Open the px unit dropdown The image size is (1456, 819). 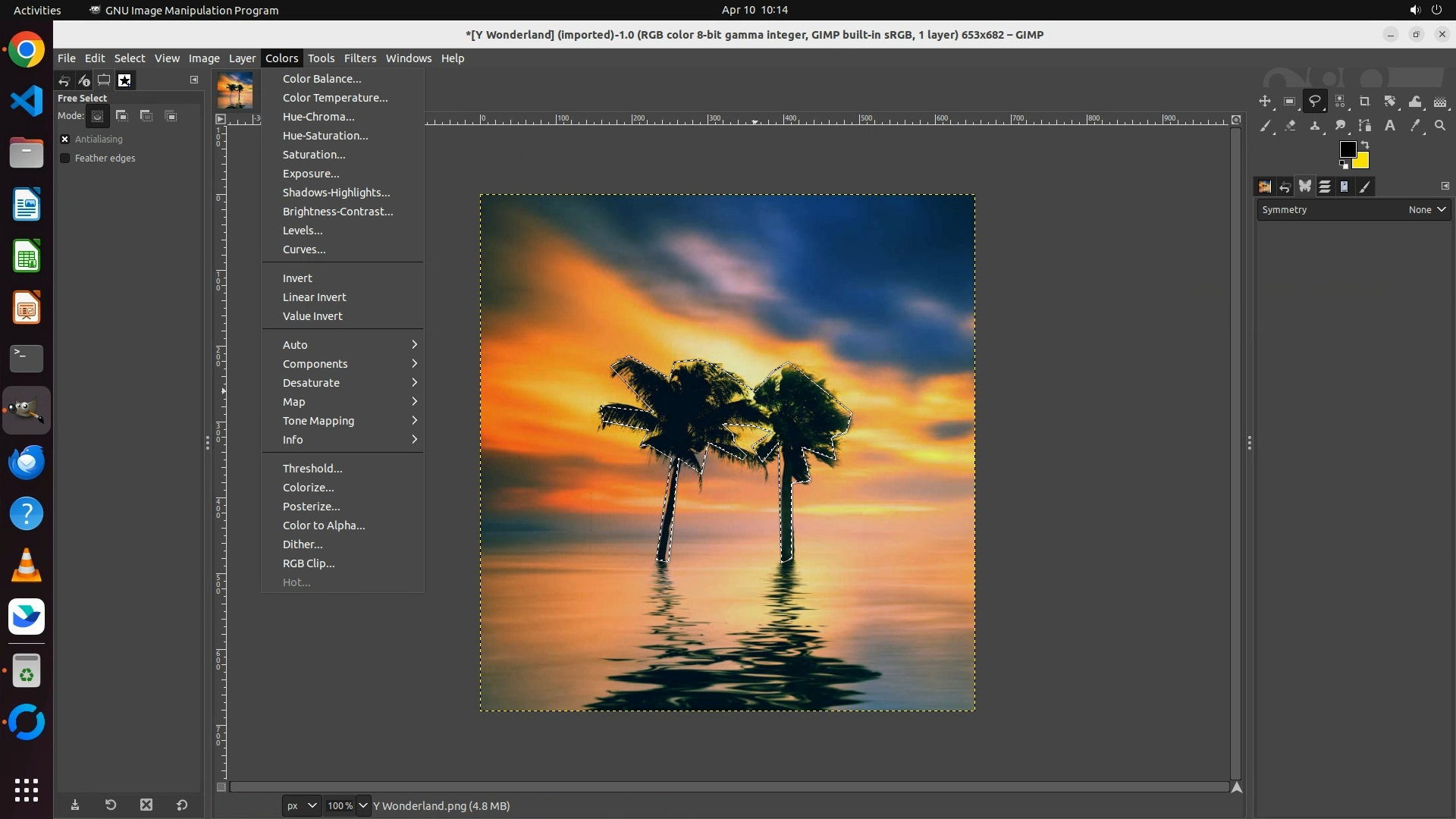pos(301,805)
